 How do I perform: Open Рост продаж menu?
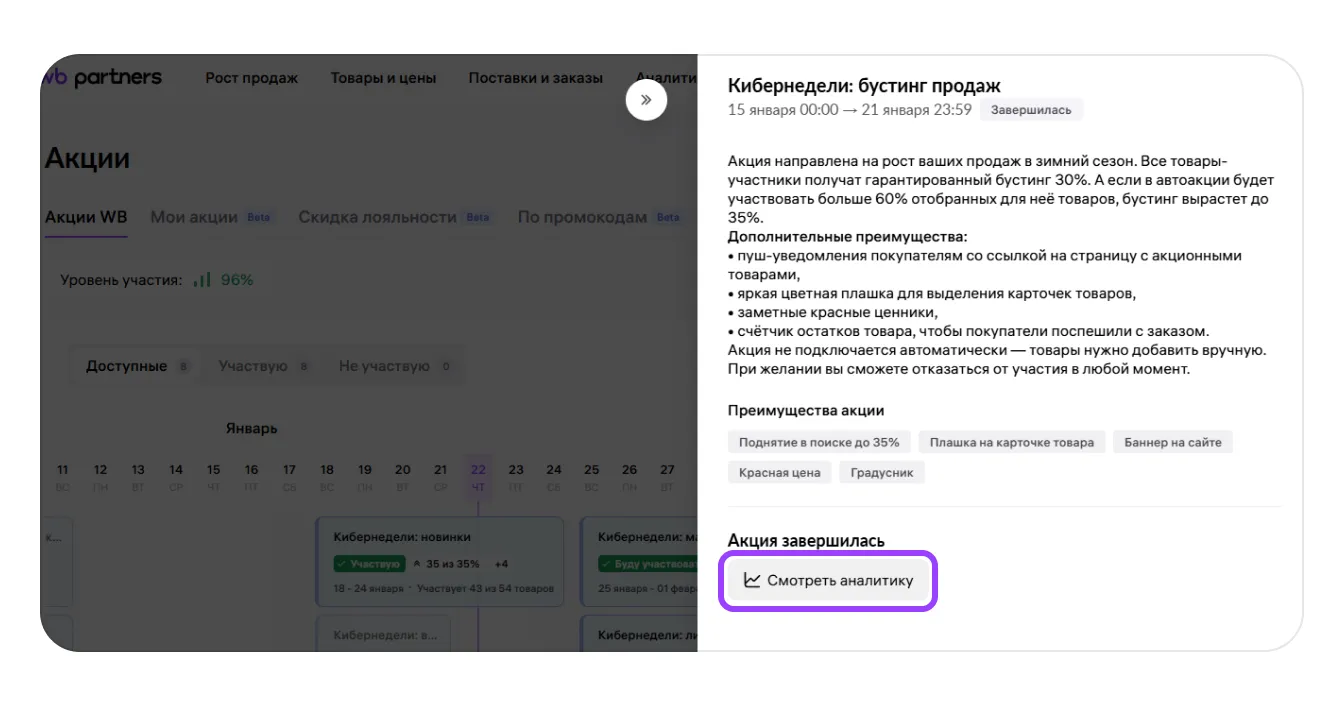coord(252,78)
